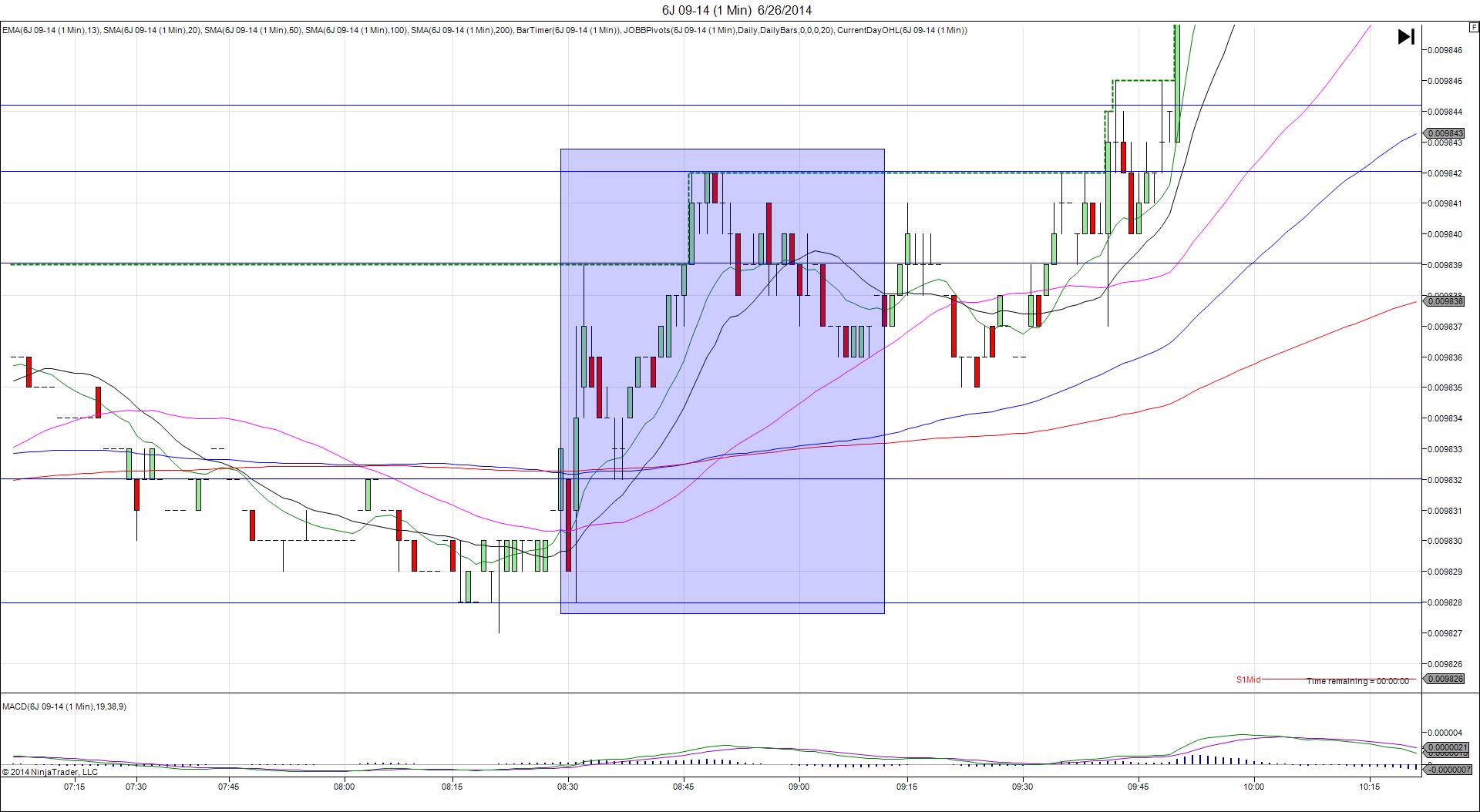Screen dimensions: 1480x812
Task: Click the 07:15 time axis label
Action: click(x=75, y=787)
